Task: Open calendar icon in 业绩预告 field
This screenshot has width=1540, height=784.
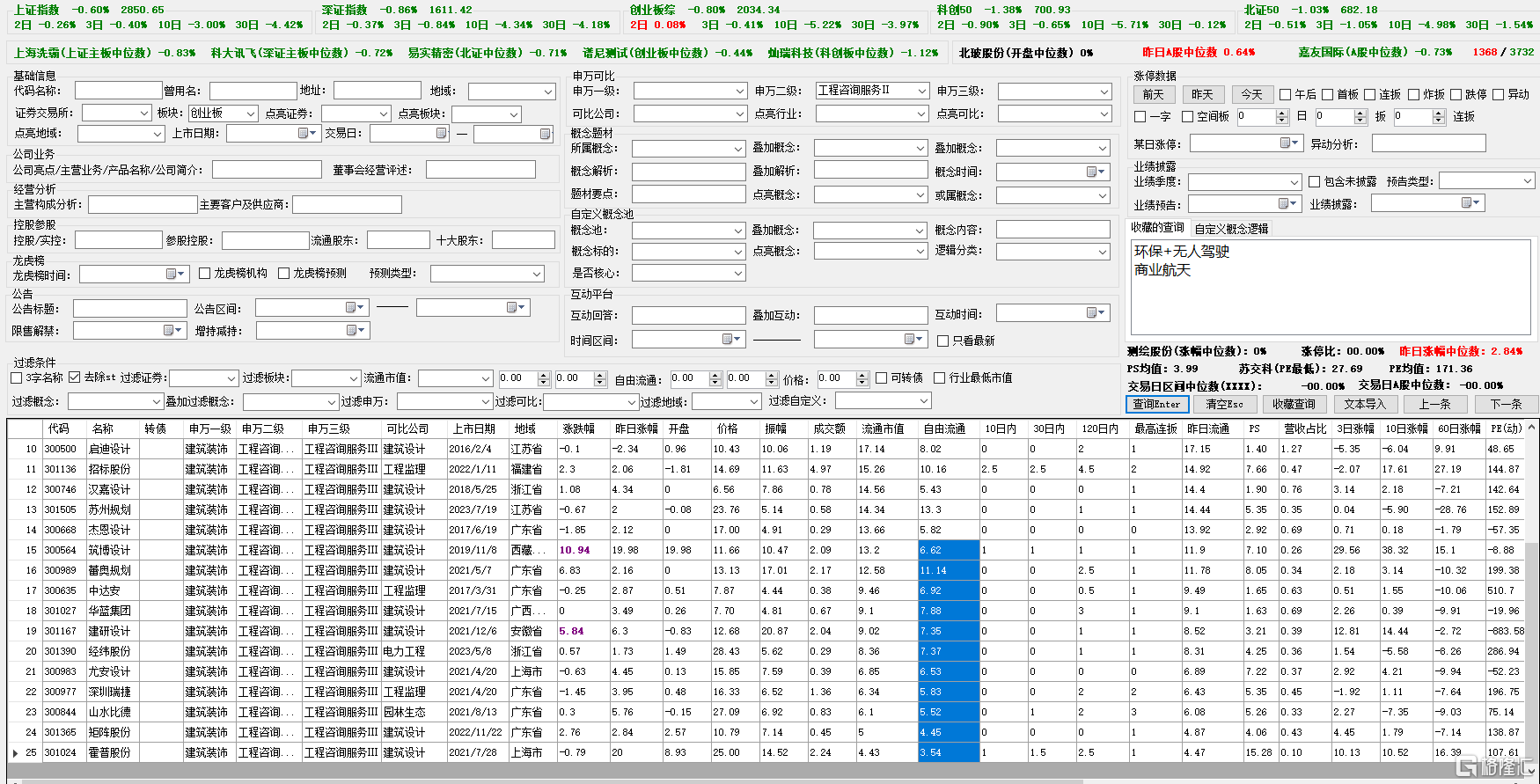Action: click(1287, 203)
